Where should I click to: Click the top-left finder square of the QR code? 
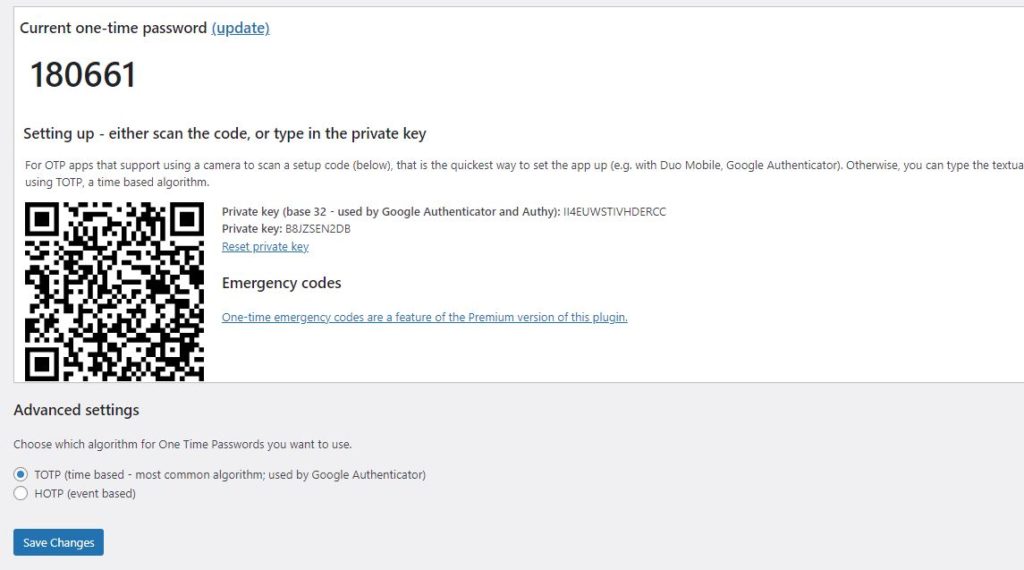pyautogui.click(x=42, y=219)
